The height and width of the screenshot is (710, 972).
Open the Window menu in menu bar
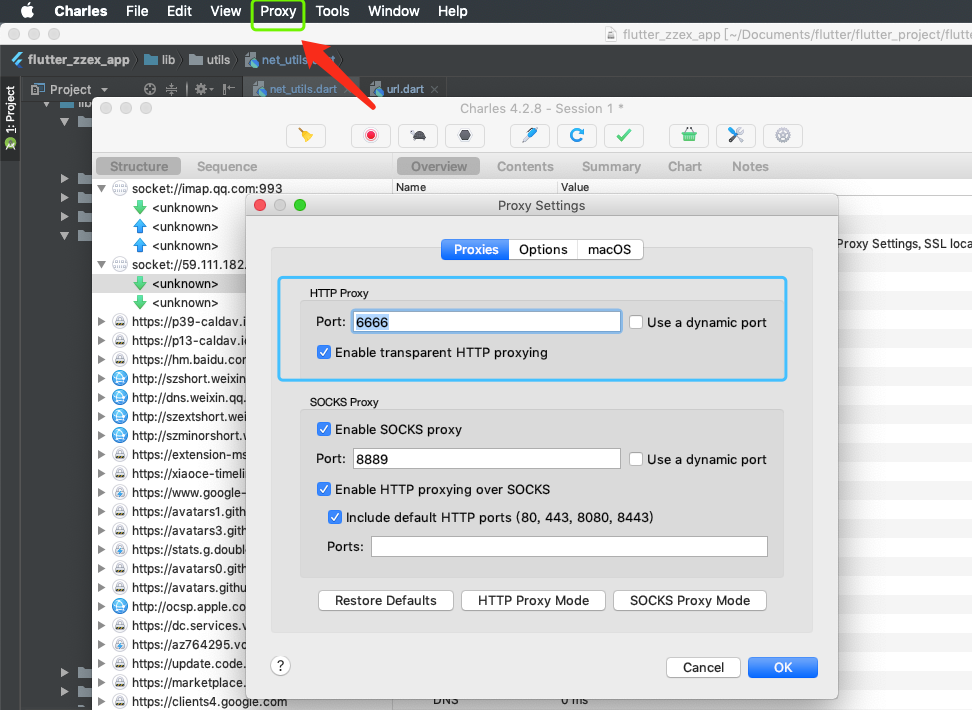click(394, 11)
